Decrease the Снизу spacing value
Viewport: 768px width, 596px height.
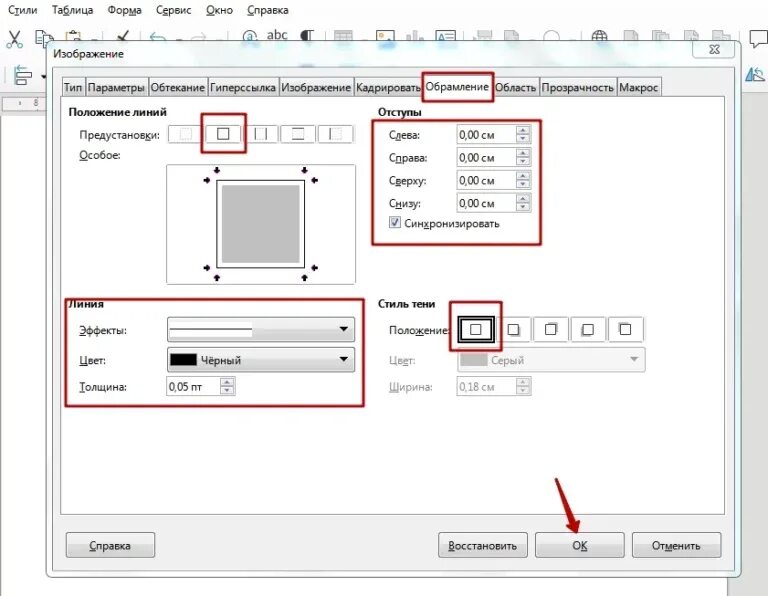tap(523, 208)
